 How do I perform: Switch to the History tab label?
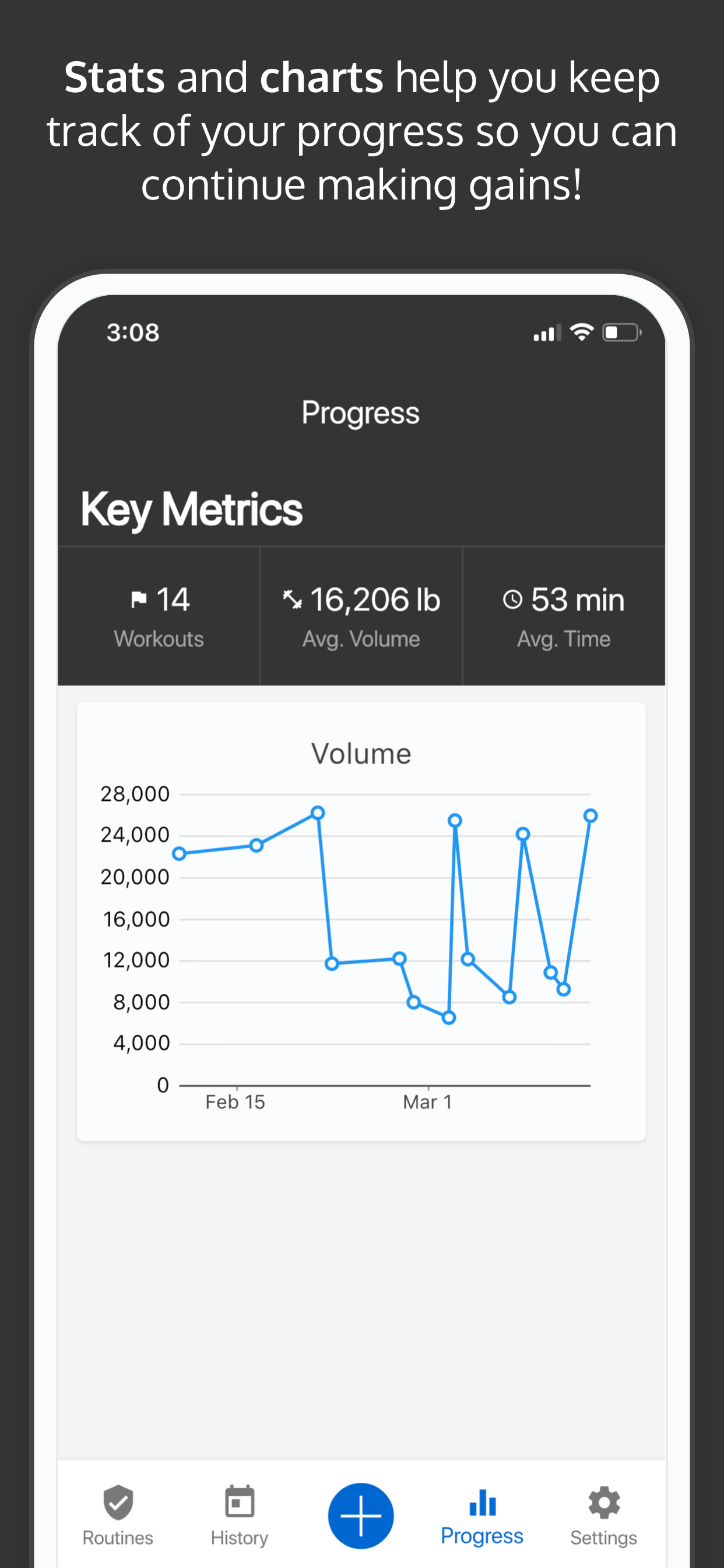point(240,1538)
